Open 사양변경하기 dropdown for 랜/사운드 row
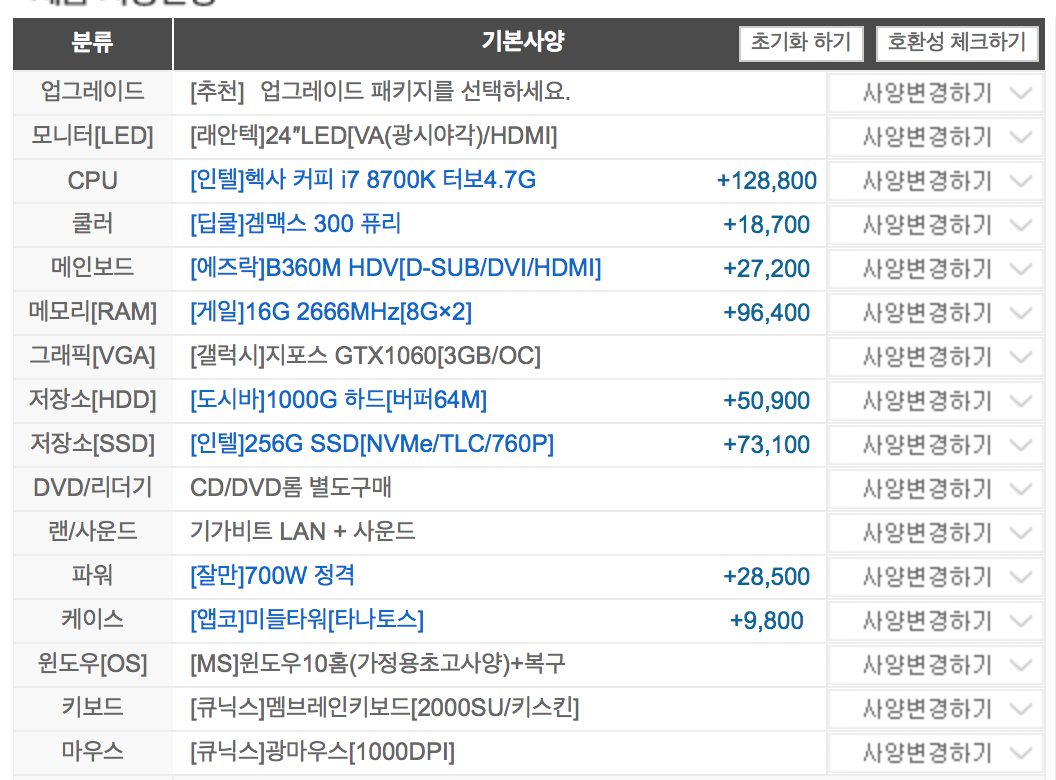 935,533
